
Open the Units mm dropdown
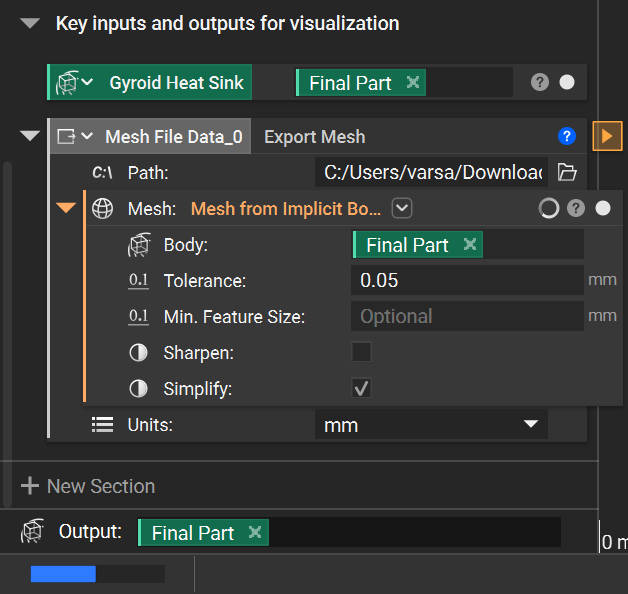click(x=431, y=425)
